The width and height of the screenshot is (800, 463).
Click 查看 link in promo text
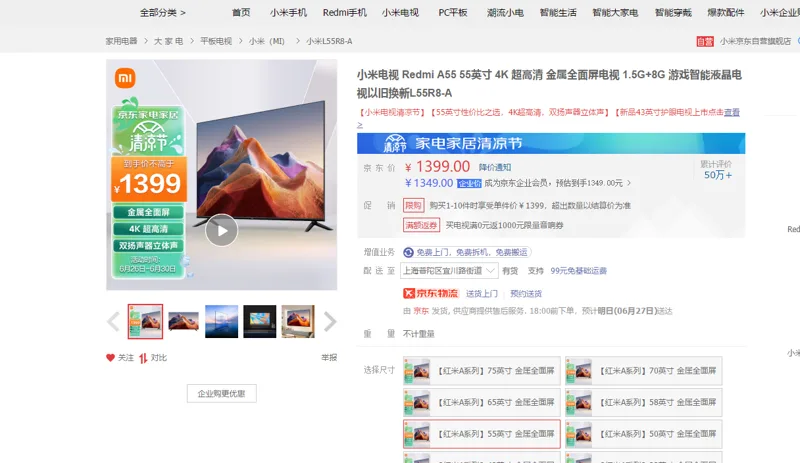coord(732,112)
